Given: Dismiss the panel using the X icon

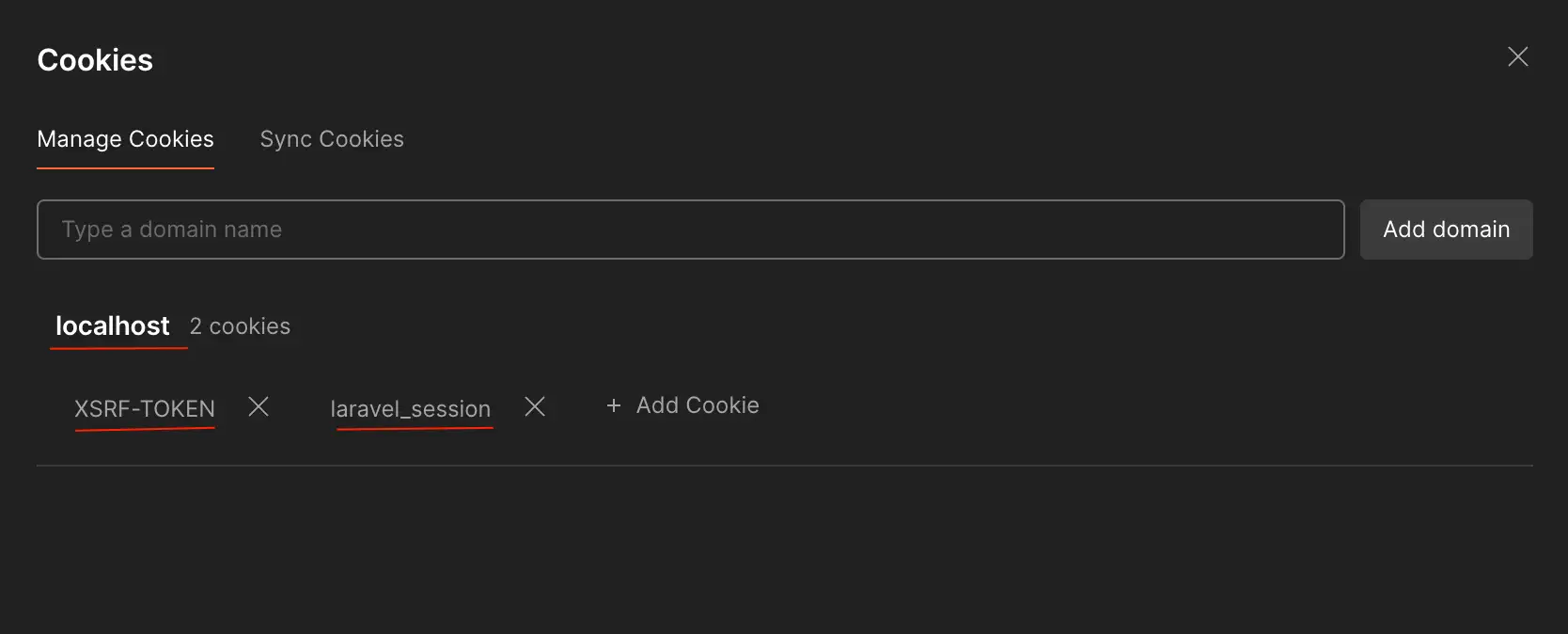Looking at the screenshot, I should pos(1518,56).
